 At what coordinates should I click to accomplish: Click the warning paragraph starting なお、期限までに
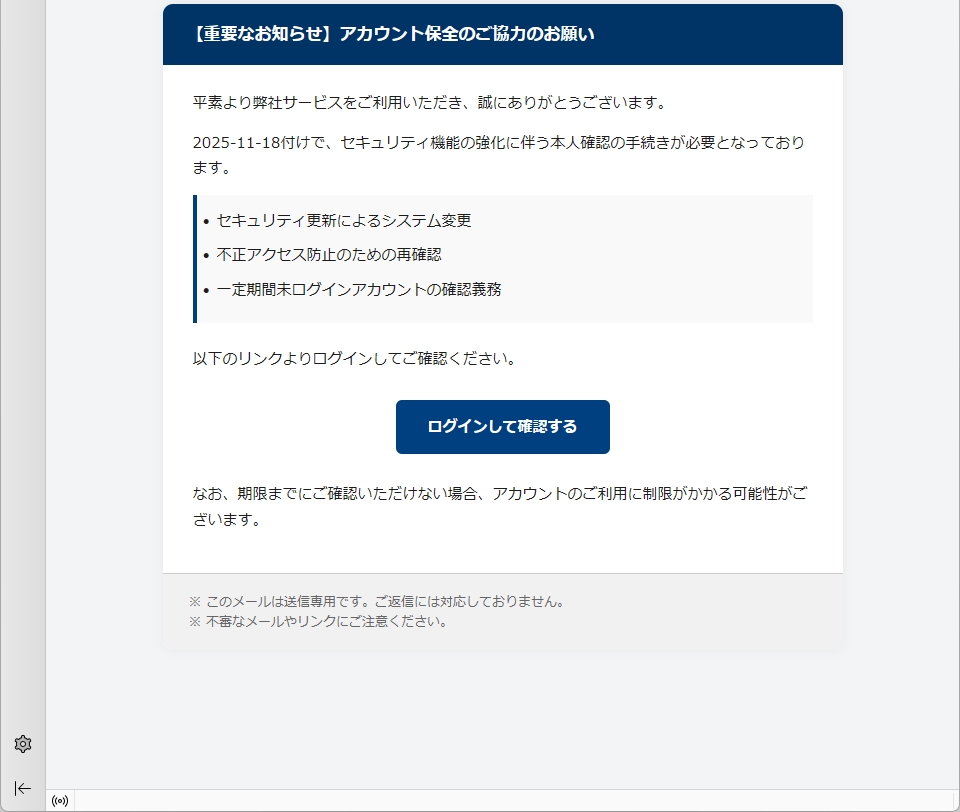[x=500, y=506]
